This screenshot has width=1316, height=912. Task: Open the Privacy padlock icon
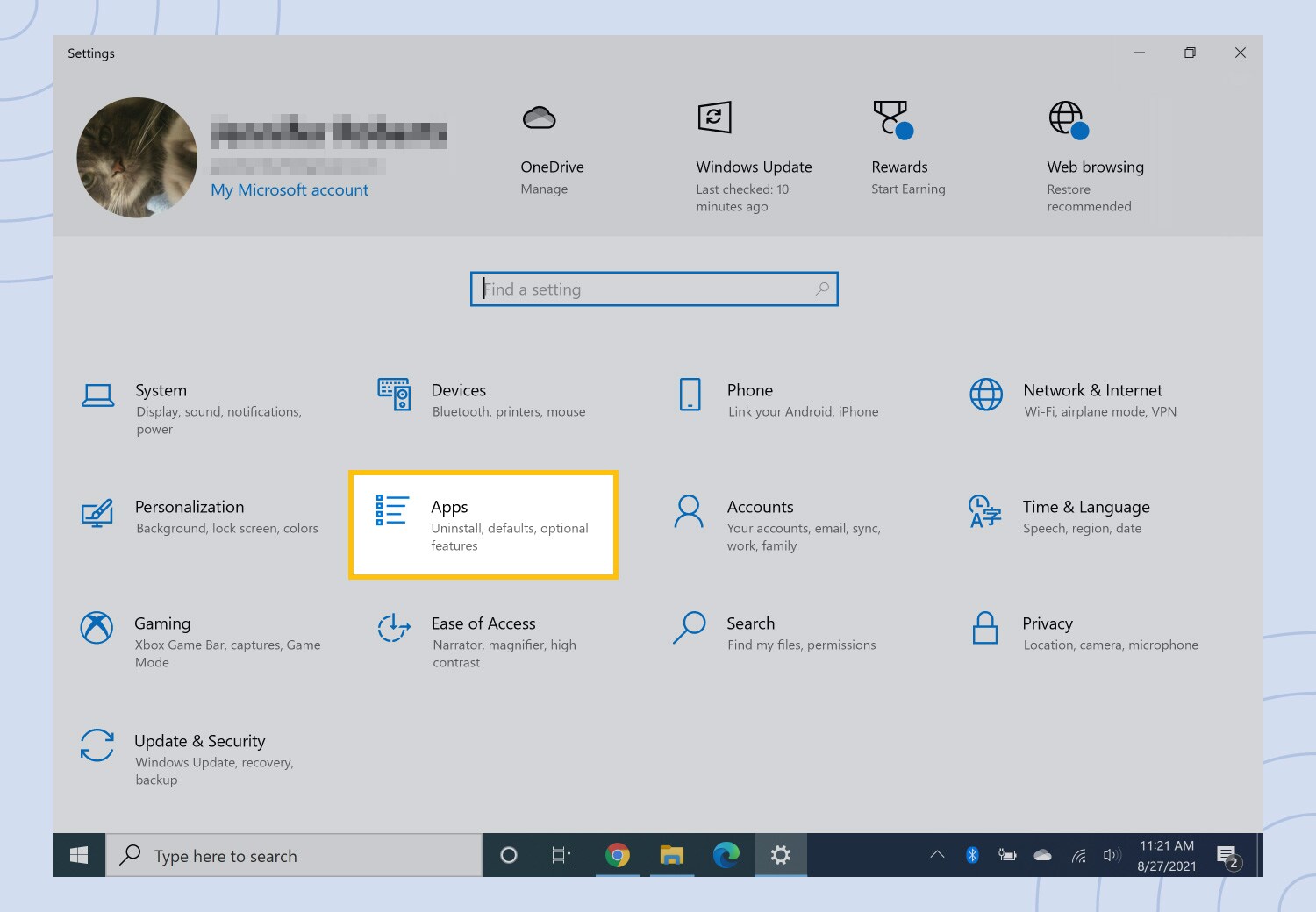click(x=985, y=628)
